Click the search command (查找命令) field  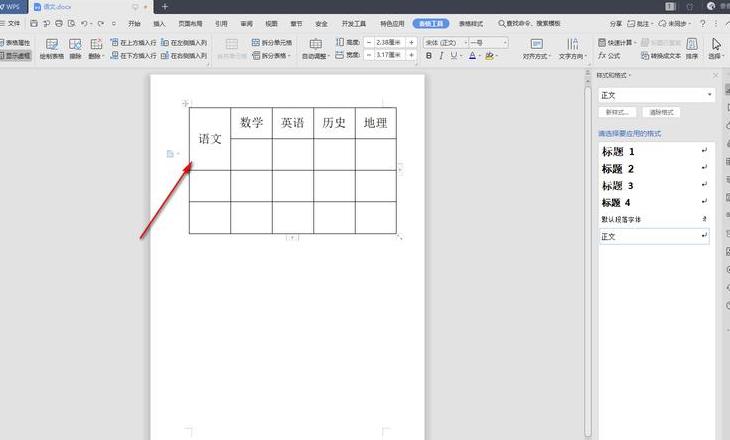(x=529, y=23)
